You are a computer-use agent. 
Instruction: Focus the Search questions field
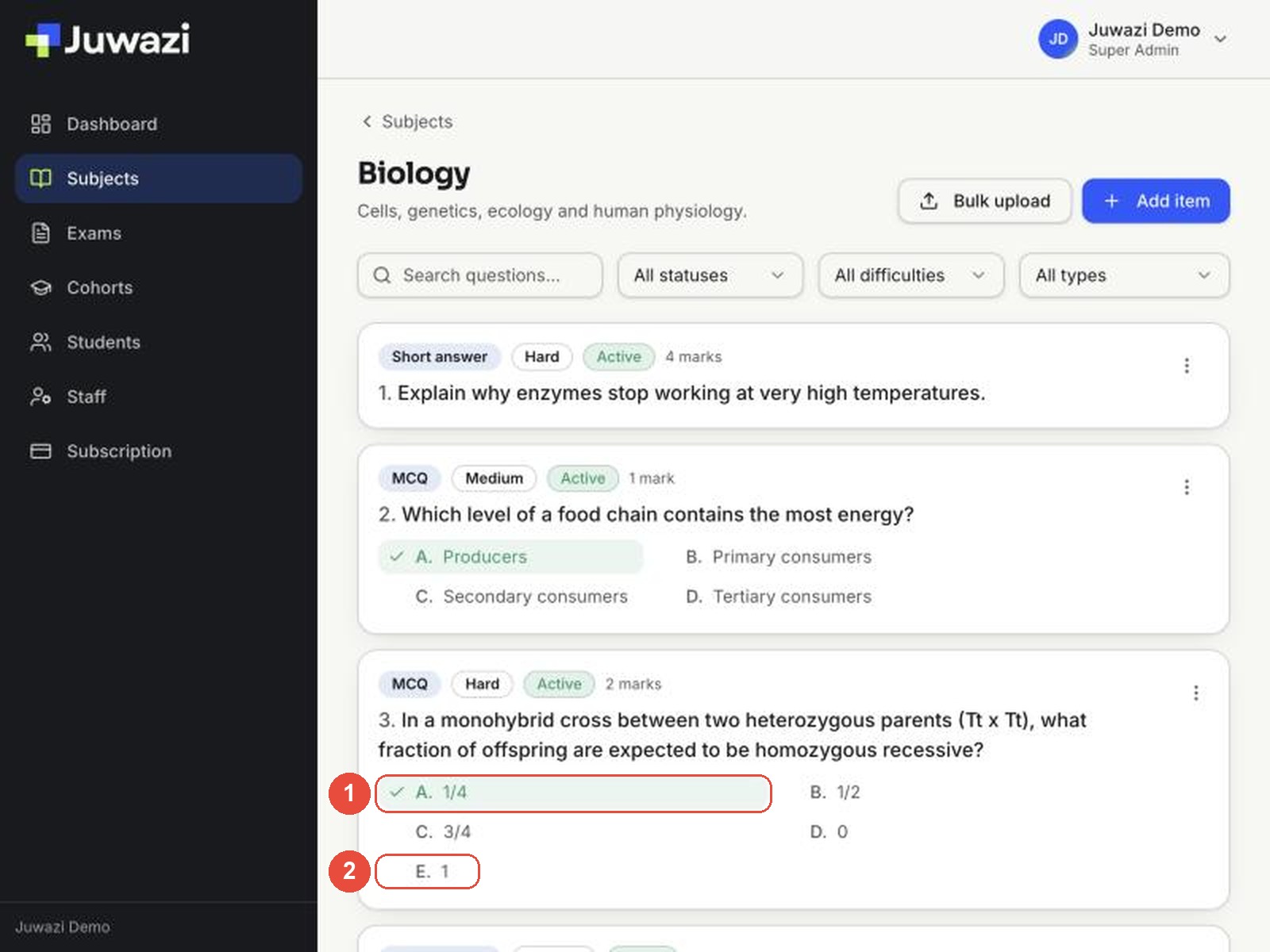(x=480, y=275)
